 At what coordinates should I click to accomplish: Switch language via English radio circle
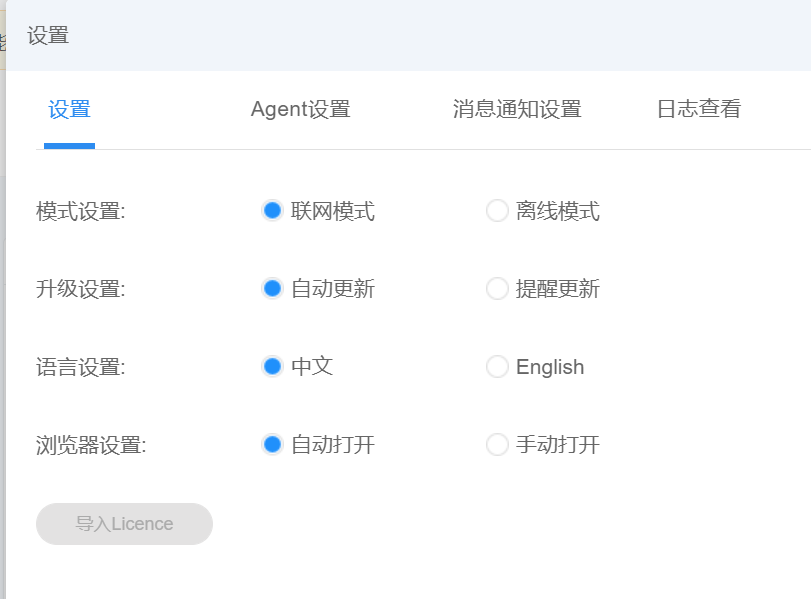pyautogui.click(x=497, y=367)
